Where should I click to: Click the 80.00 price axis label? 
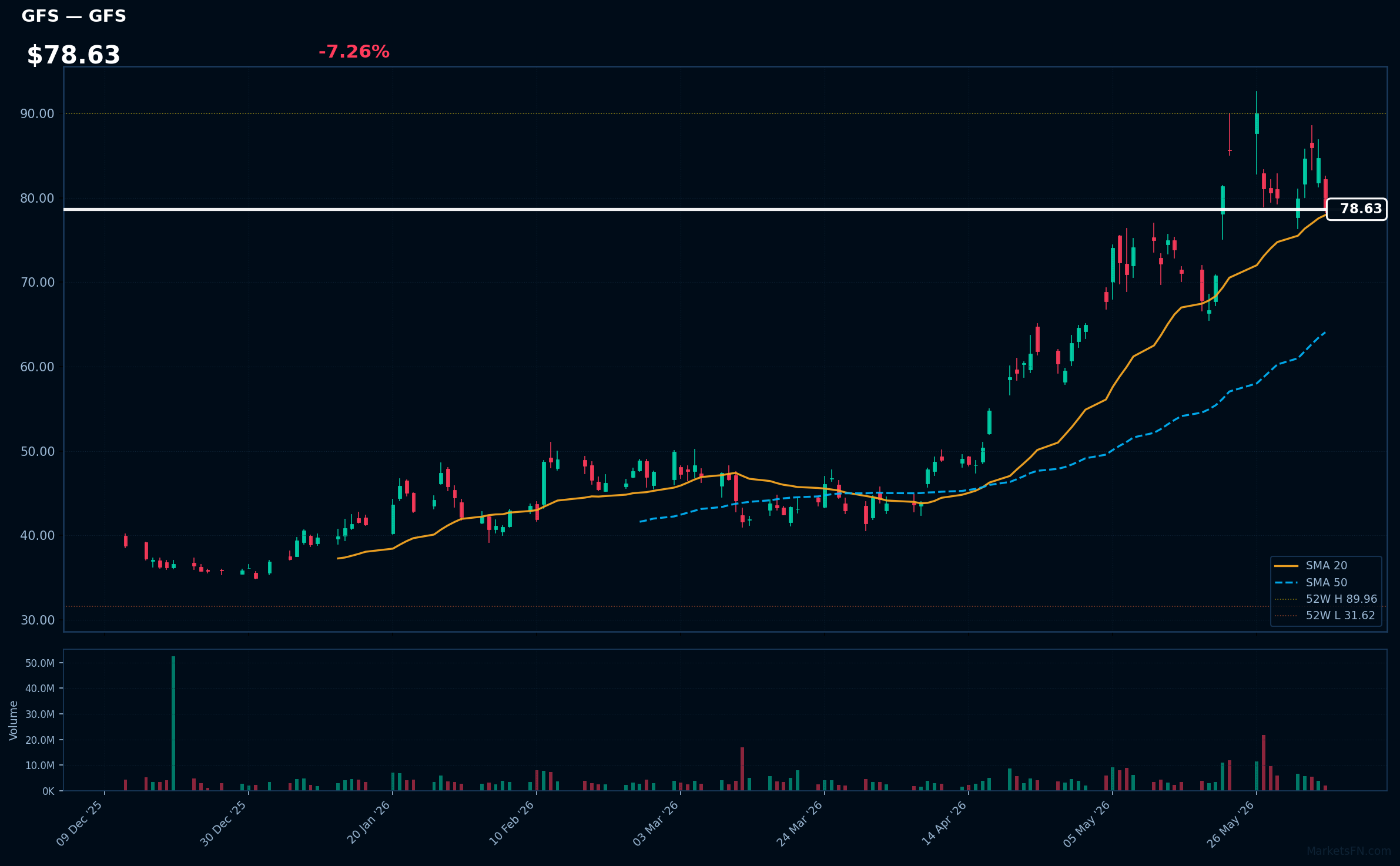pos(38,199)
